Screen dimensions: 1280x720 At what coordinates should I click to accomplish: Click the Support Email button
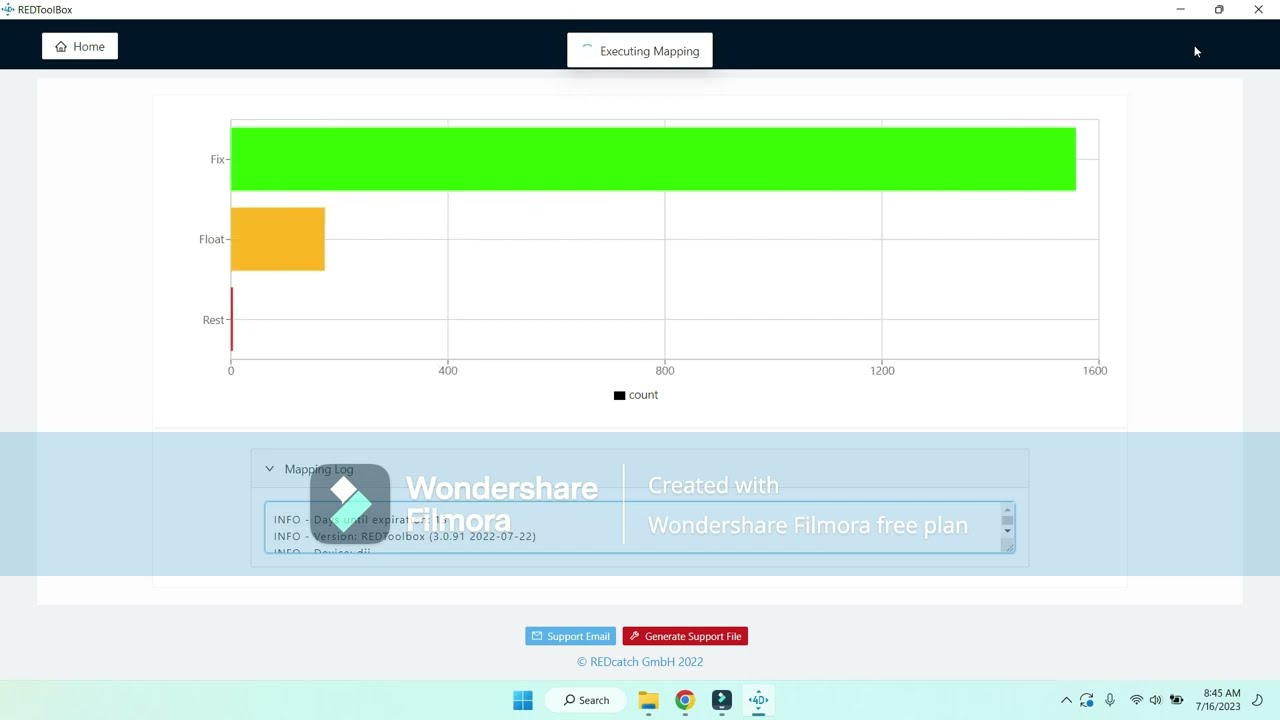[x=570, y=636]
